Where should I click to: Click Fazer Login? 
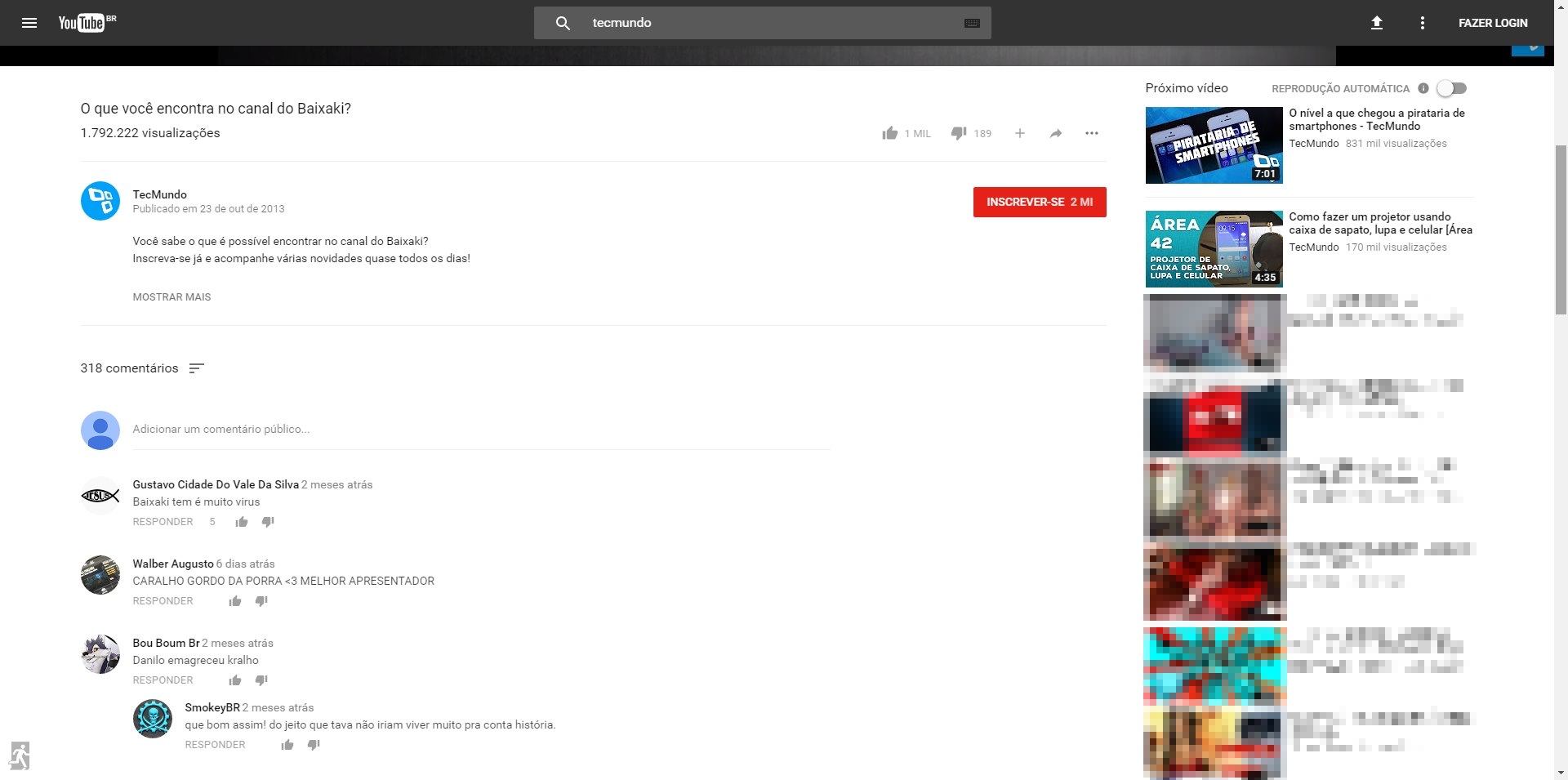(1493, 23)
